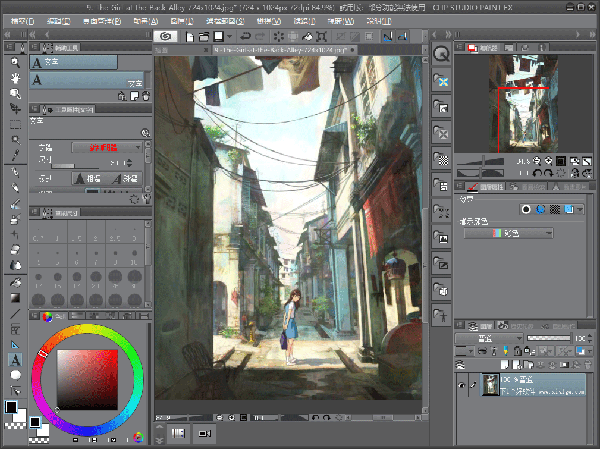Toggle the Lock layer icon

(x=517, y=351)
